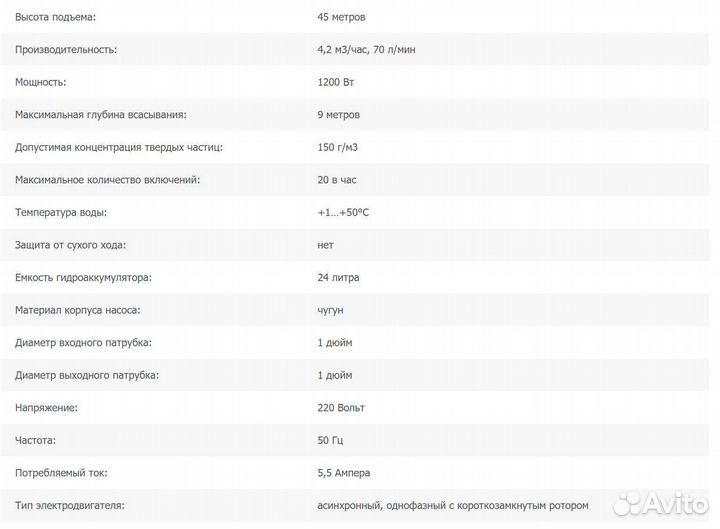
Task: Select the "9 метров" value
Action: [x=338, y=115]
